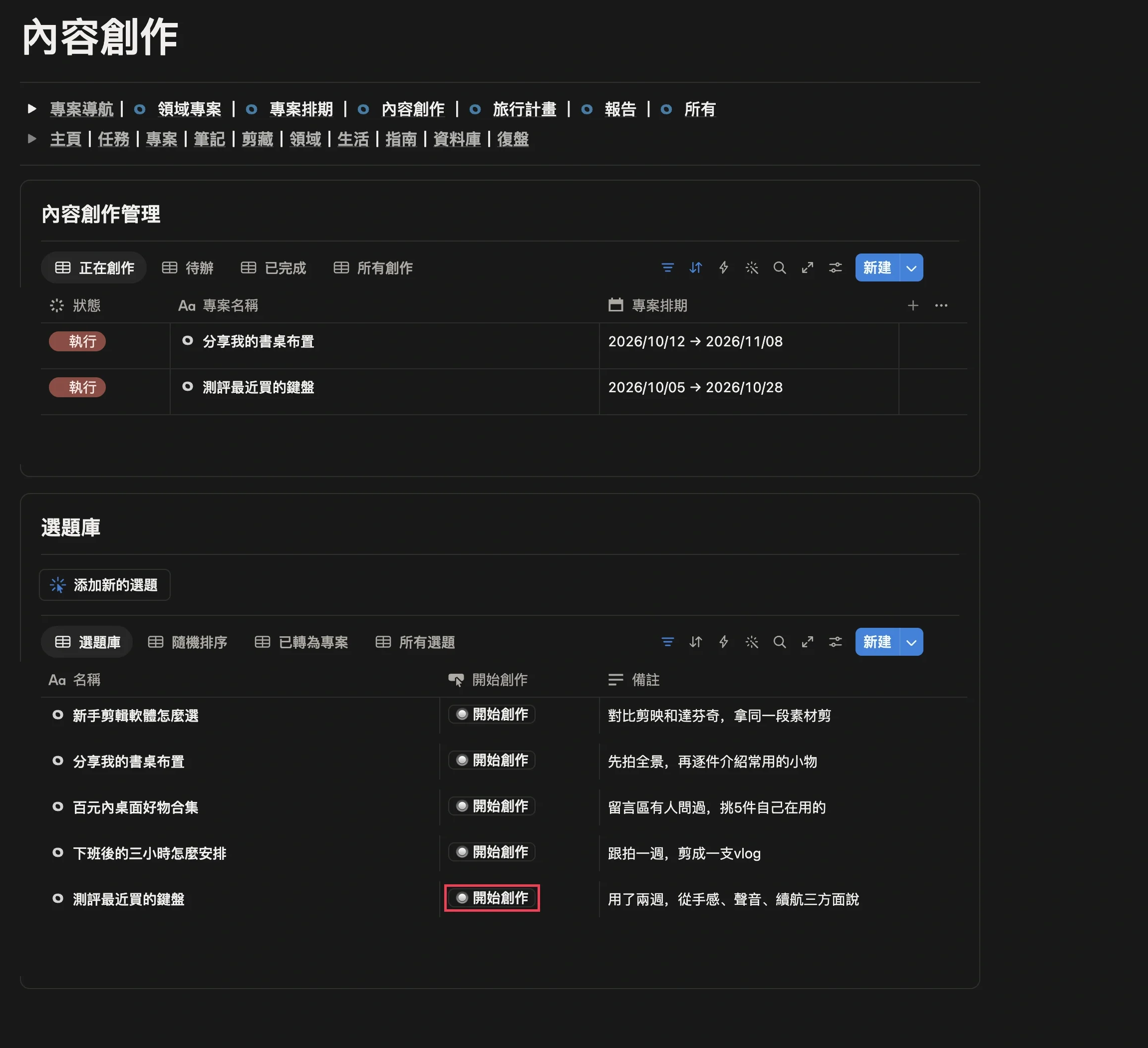Open the 領域專案 navigation link

point(189,109)
